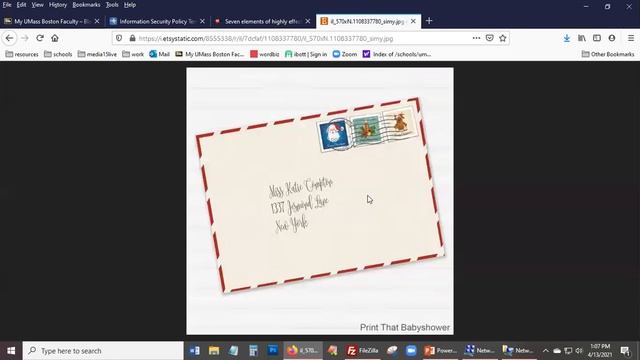
Task: Open the Help menu
Action: (130, 5)
